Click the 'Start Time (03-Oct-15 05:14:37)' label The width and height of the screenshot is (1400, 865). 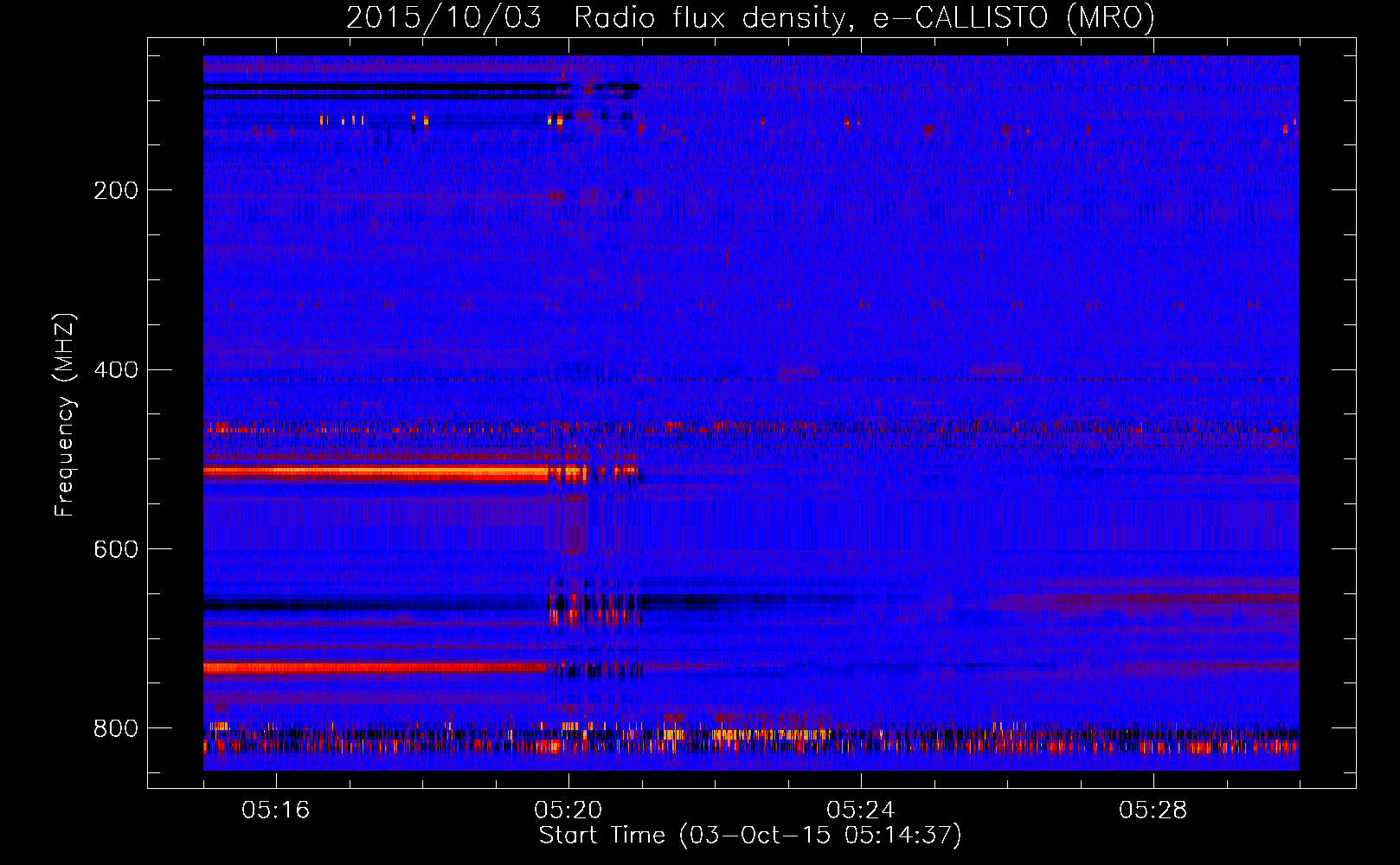pos(750,836)
